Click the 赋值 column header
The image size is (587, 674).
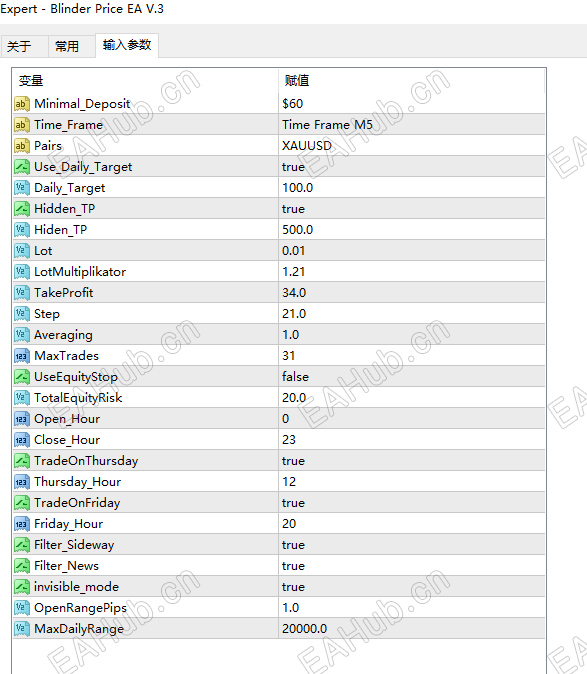tap(412, 81)
